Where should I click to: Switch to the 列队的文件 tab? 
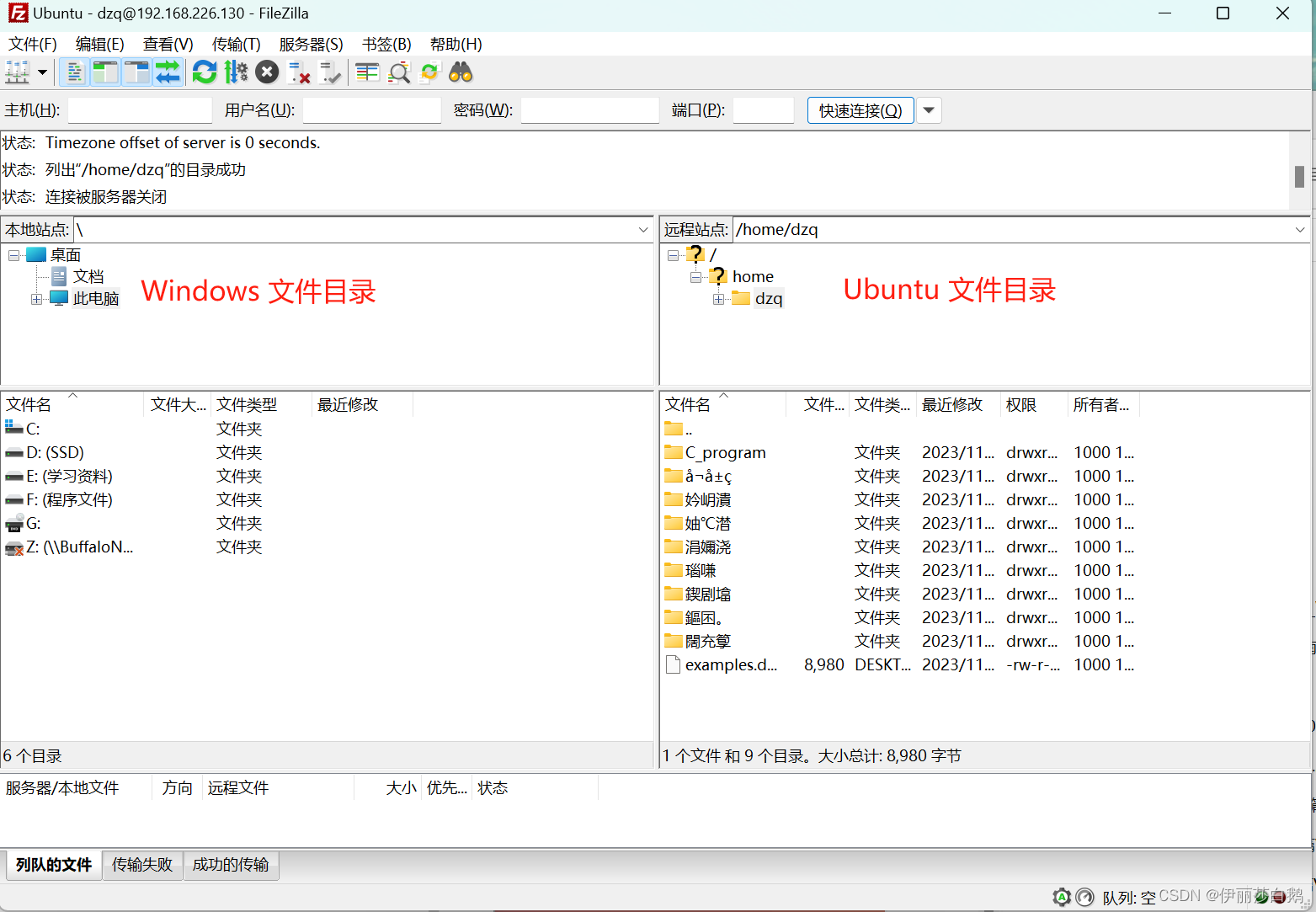(x=54, y=865)
